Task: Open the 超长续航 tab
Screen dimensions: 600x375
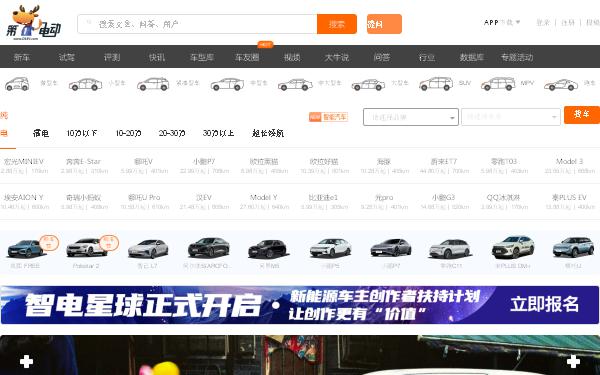Action: pyautogui.click(x=268, y=133)
